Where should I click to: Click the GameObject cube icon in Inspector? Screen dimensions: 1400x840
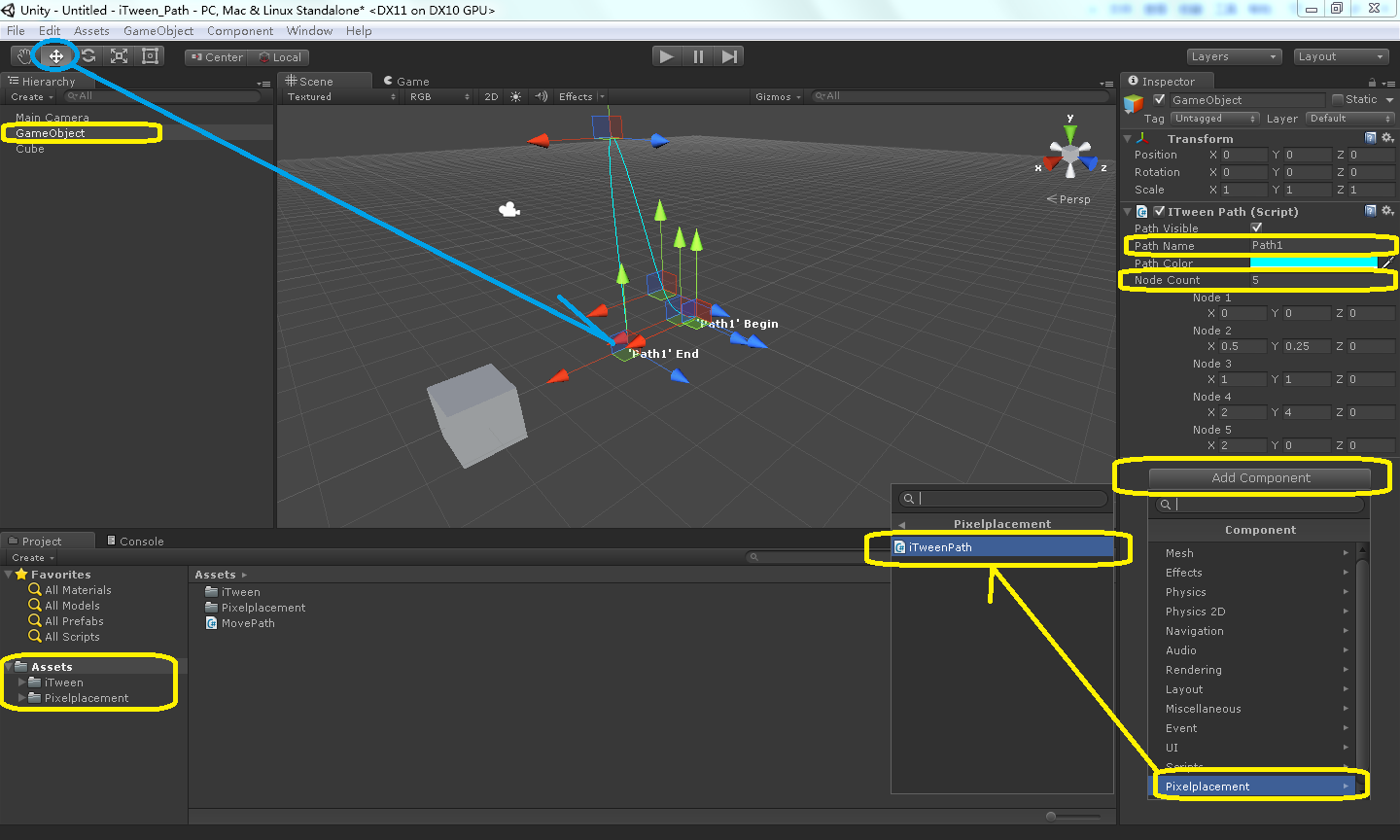point(1134,103)
